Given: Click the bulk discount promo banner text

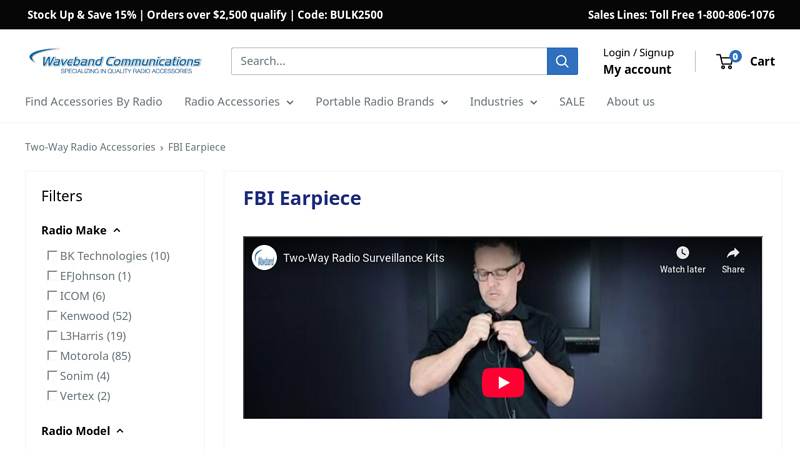Looking at the screenshot, I should point(205,15).
